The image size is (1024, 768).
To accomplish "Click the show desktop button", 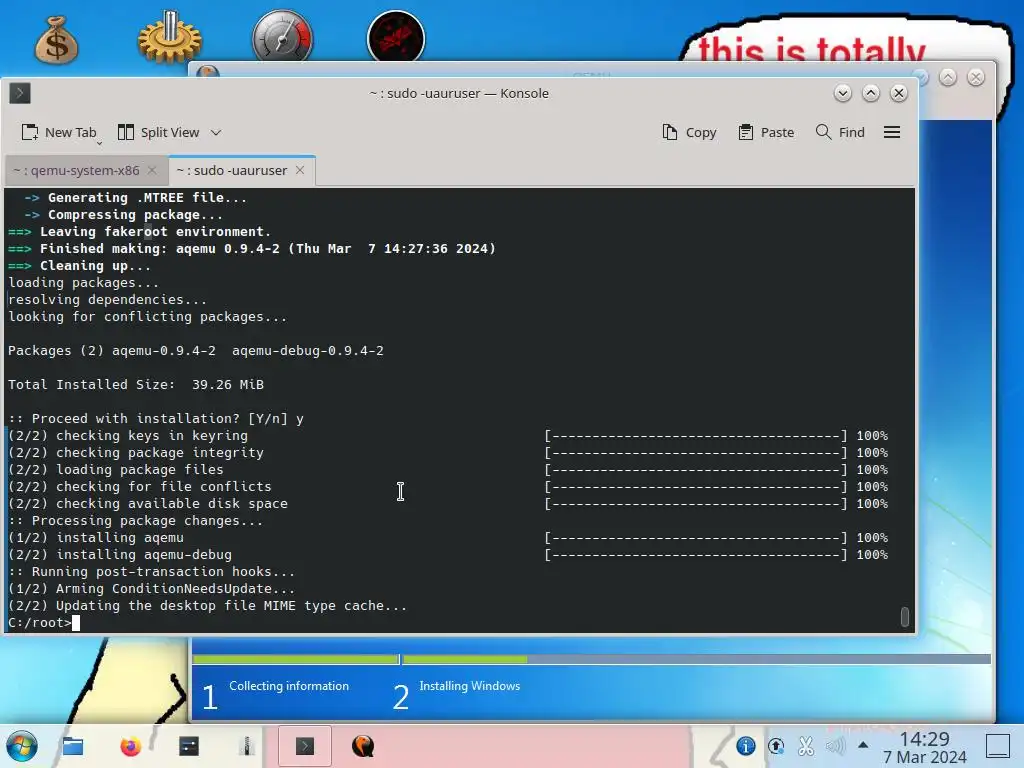I will pyautogui.click(x=998, y=746).
